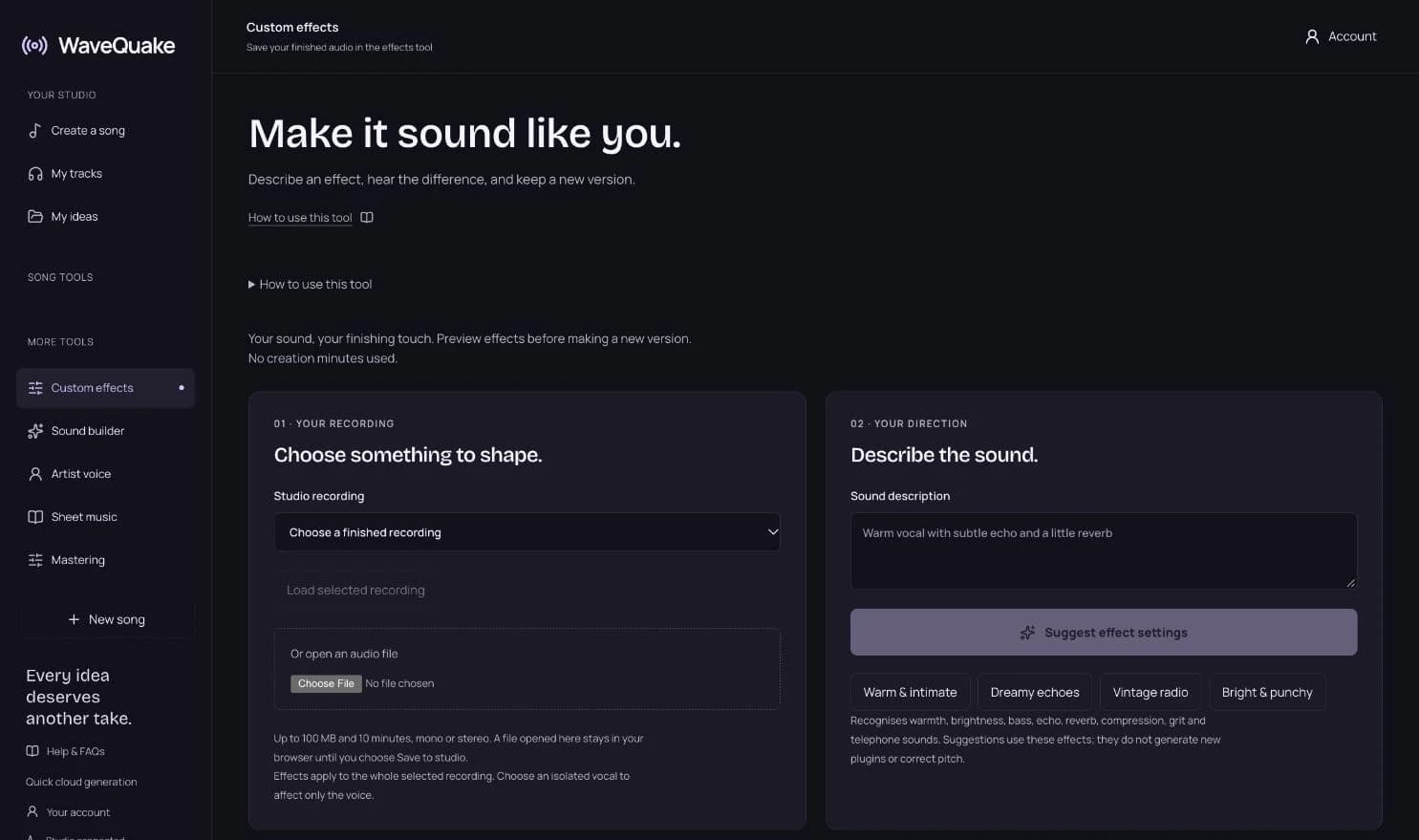The width and height of the screenshot is (1419, 840).
Task: Click the WaveQuake logo icon
Action: [x=34, y=45]
